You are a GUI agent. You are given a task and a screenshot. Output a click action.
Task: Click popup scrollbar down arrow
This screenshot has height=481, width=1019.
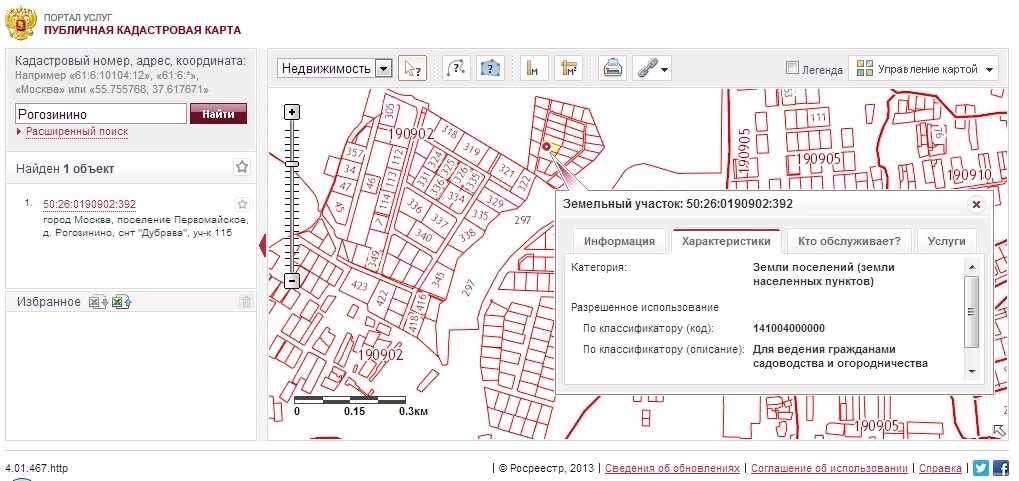click(972, 372)
